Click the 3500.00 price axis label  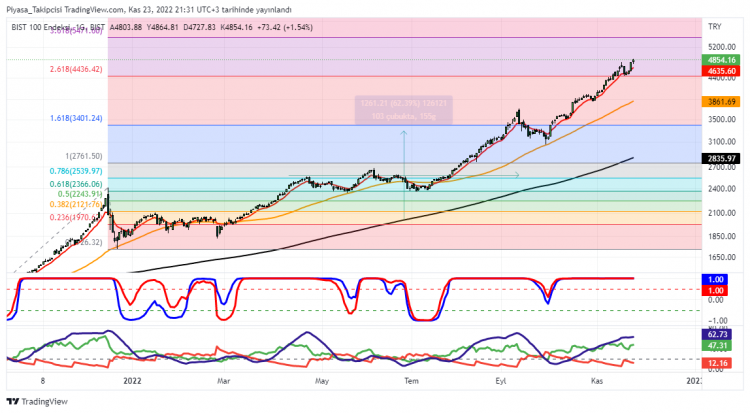point(722,120)
